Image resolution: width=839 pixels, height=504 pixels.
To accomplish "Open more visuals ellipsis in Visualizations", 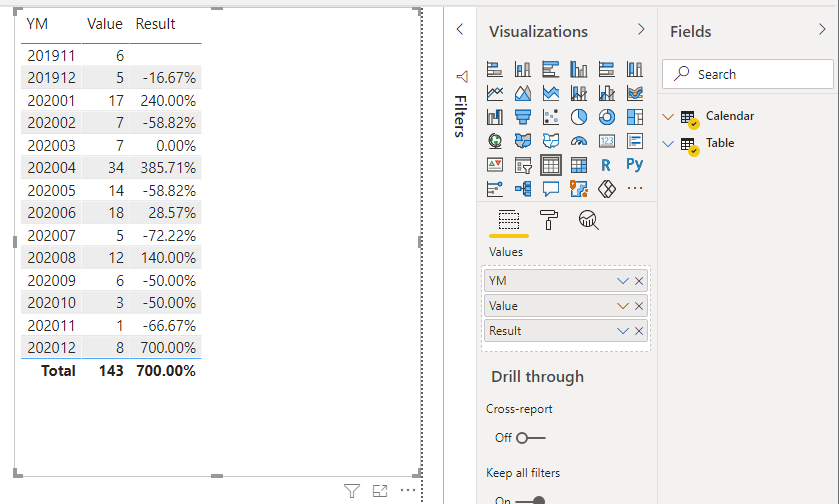I will (635, 188).
